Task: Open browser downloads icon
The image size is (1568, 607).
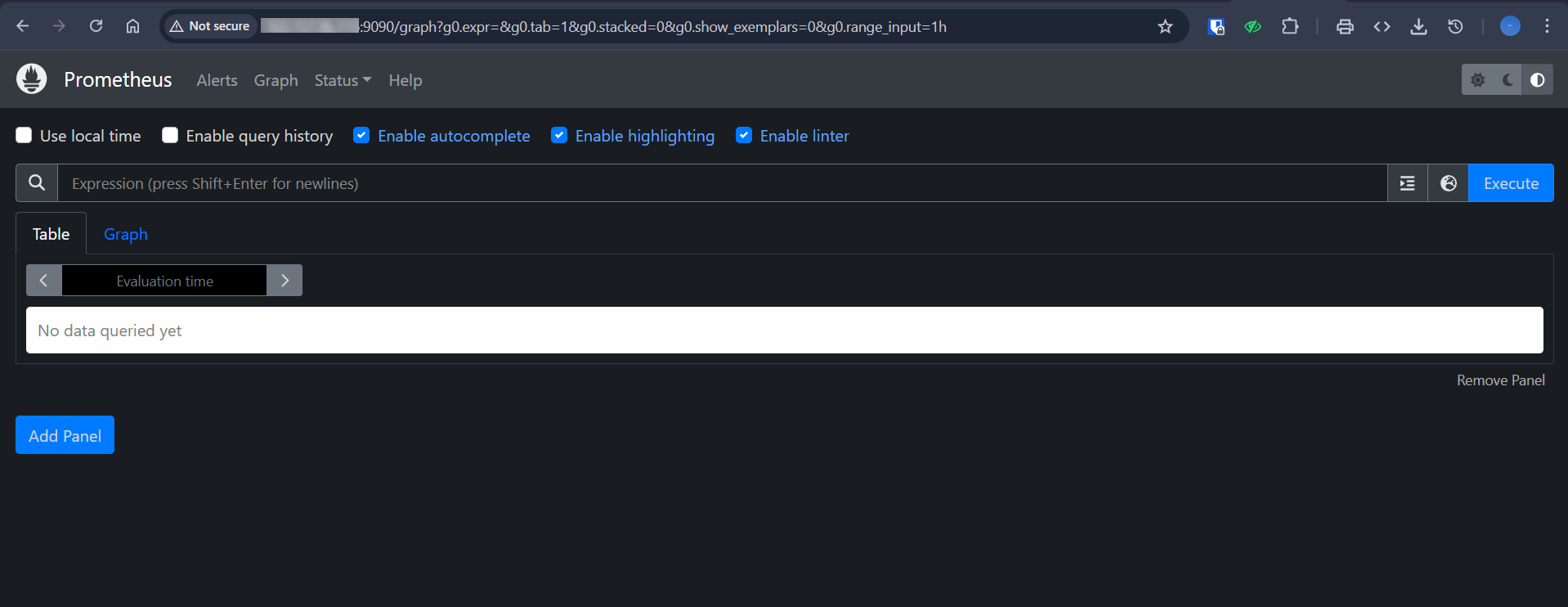Action: [1418, 27]
